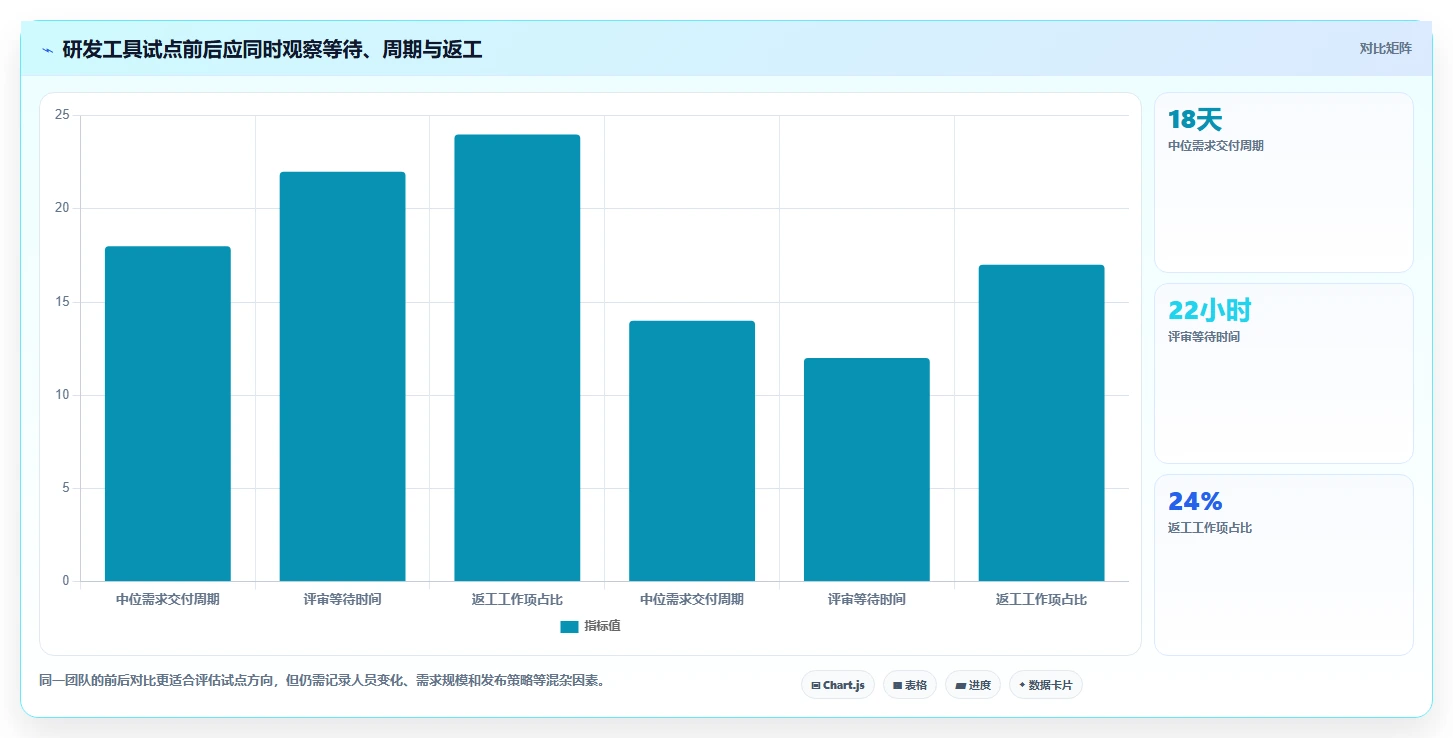1453x738 pixels.
Task: Click the footer note starting 同一团队的前后对比
Action: (322, 681)
